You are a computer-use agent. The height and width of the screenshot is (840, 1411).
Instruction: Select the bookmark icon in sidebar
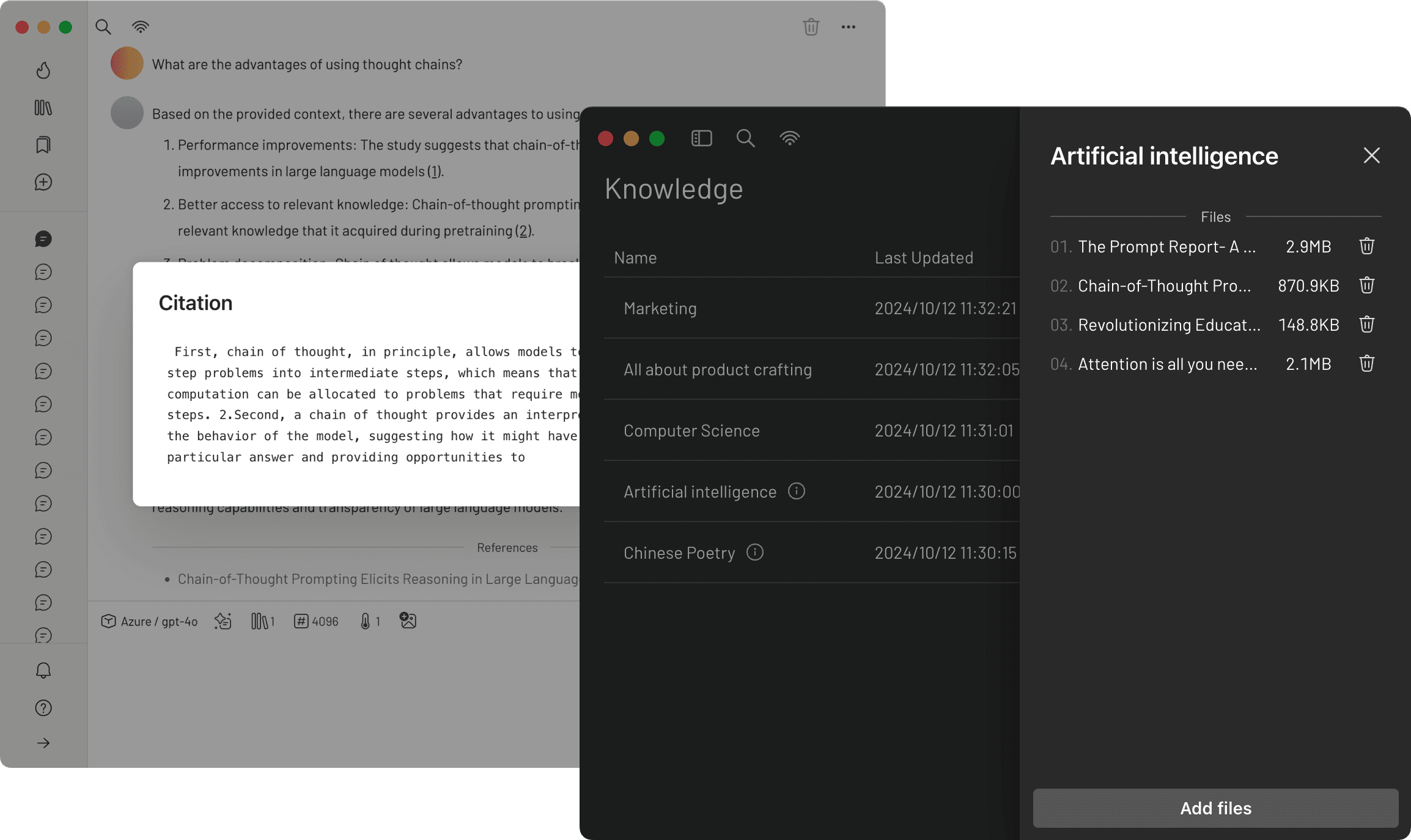[45, 144]
